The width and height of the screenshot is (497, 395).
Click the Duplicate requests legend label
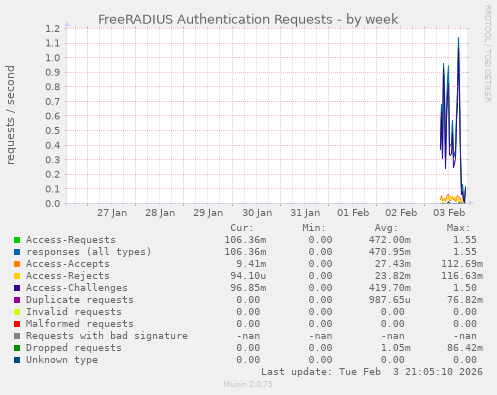click(80, 300)
